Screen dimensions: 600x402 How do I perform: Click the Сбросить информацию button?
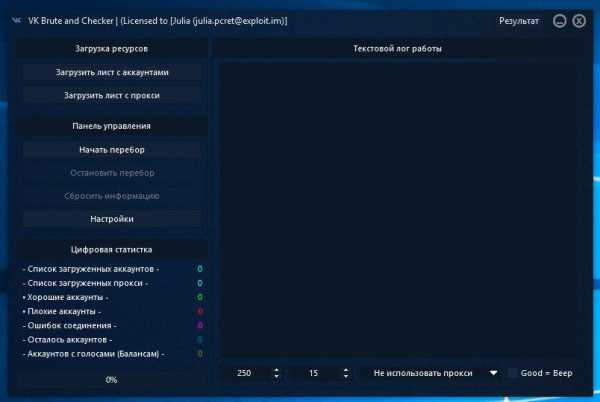[x=112, y=196]
